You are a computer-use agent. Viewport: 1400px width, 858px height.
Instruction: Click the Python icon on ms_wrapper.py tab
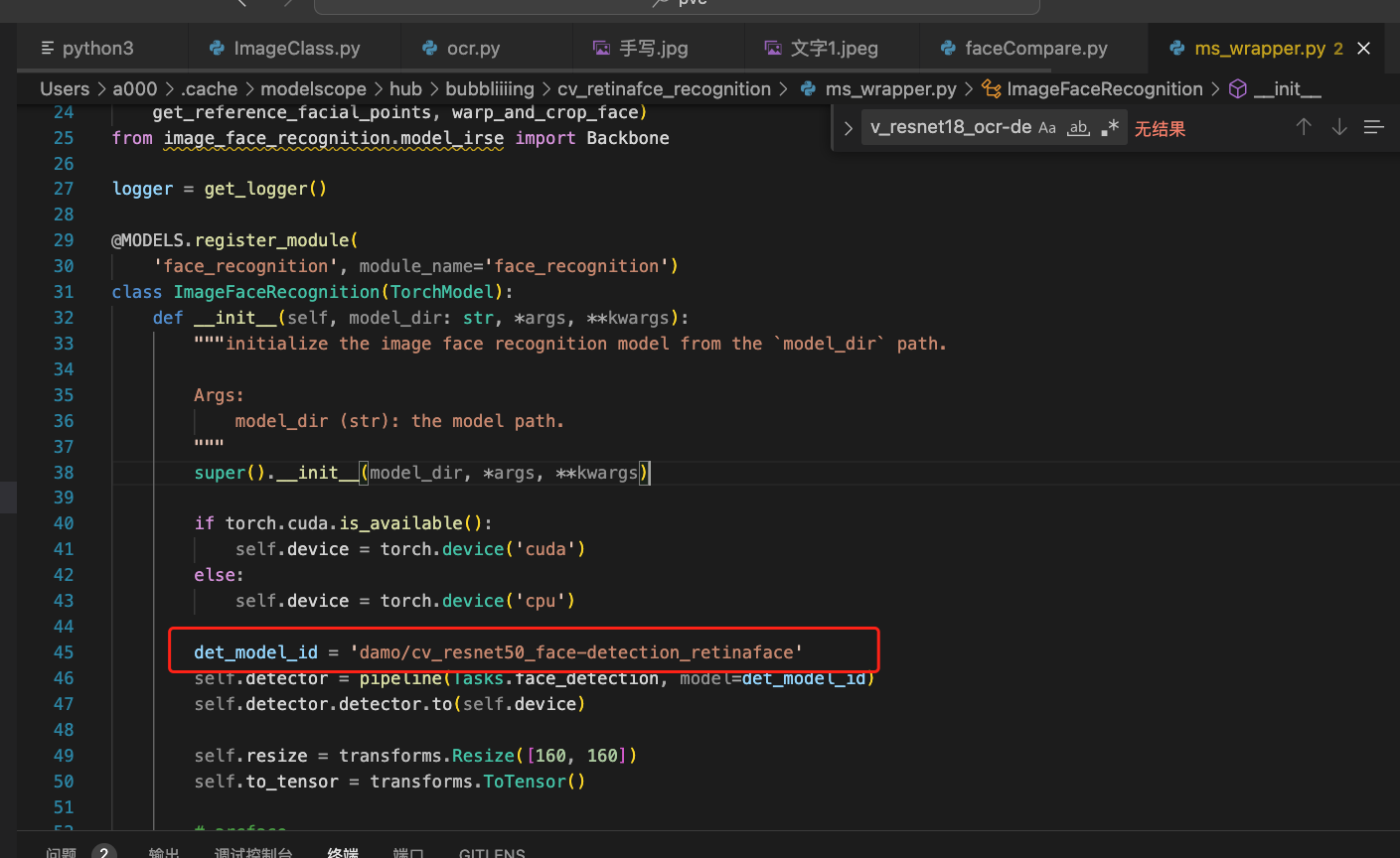point(1177,48)
